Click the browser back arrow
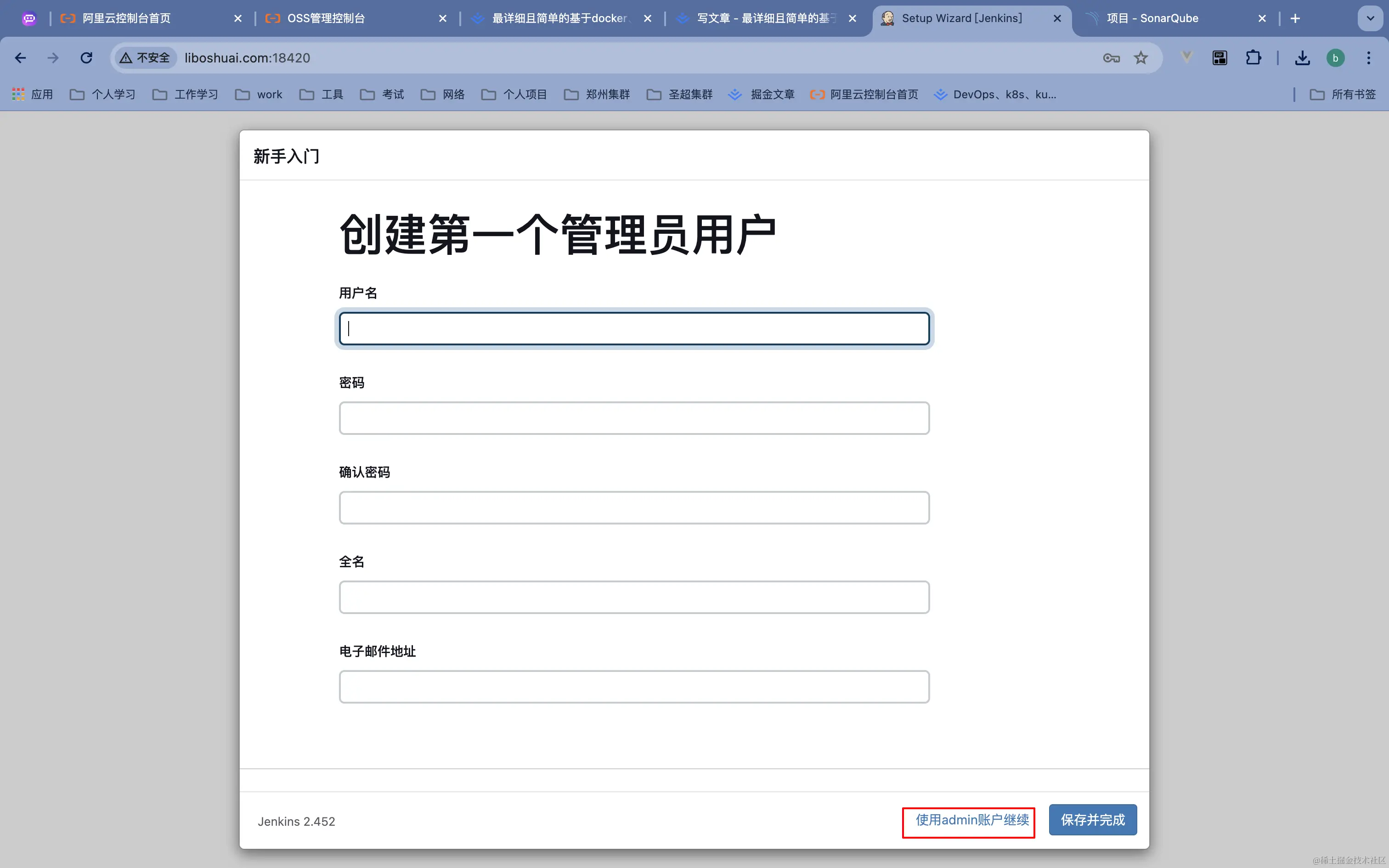This screenshot has width=1389, height=868. click(x=21, y=58)
